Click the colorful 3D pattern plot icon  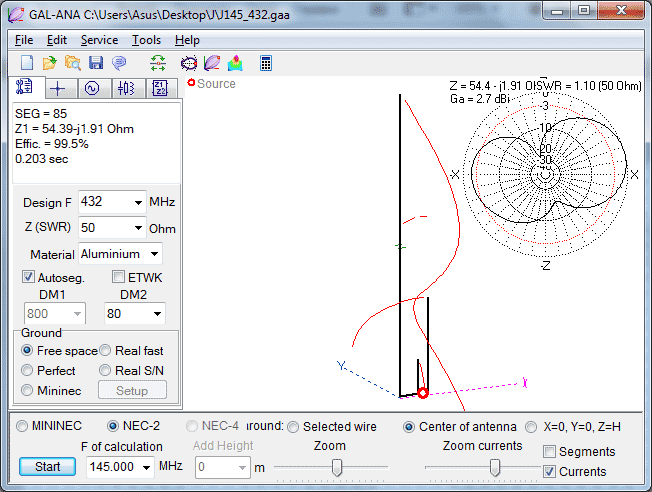(x=234, y=63)
